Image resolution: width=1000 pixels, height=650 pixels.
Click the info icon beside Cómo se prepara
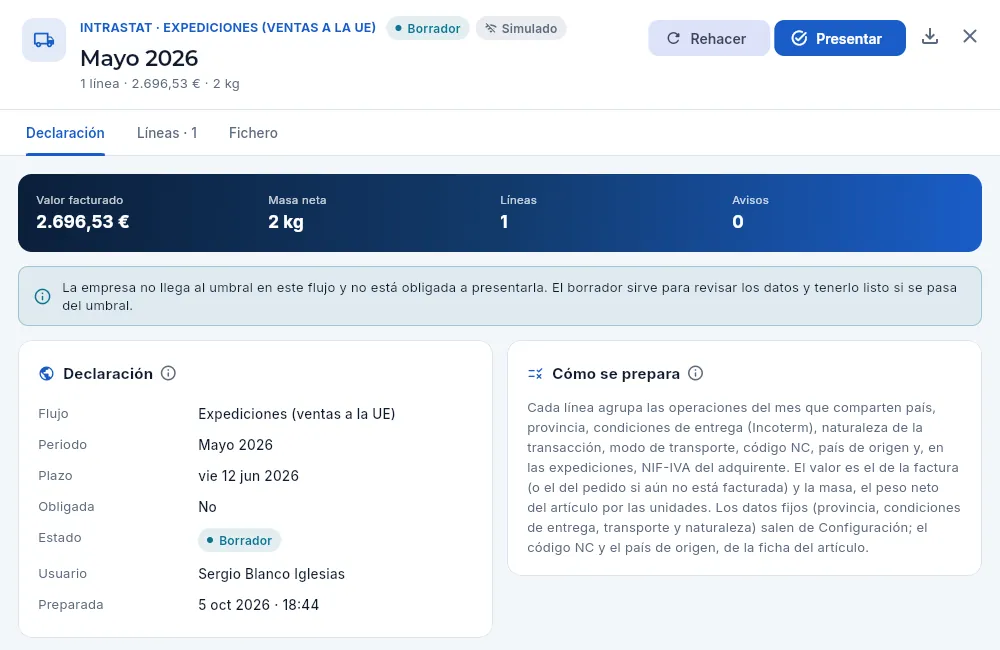click(x=695, y=373)
